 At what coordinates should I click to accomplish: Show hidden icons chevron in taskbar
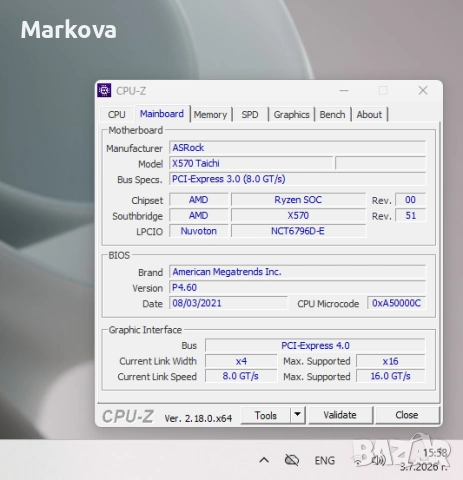pyautogui.click(x=264, y=460)
